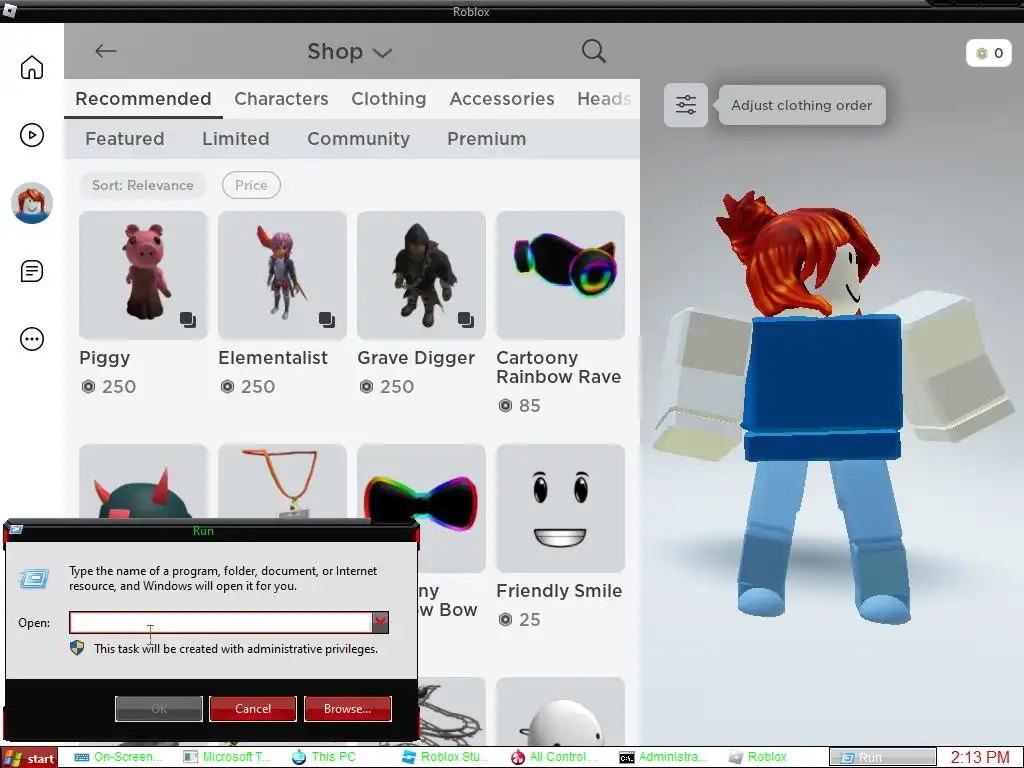The width and height of the screenshot is (1024, 768).
Task: Click the Run program icon in dialog
Action: pyautogui.click(x=34, y=578)
